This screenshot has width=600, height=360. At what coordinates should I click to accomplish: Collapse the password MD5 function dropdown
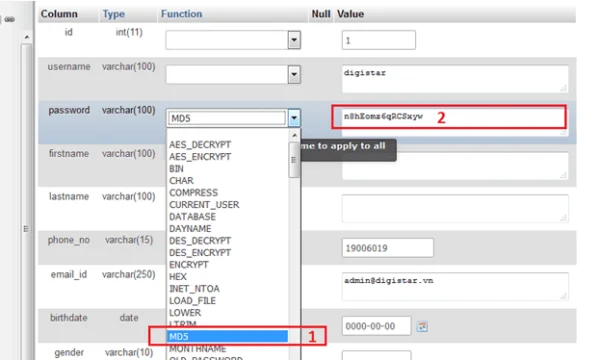pos(294,118)
